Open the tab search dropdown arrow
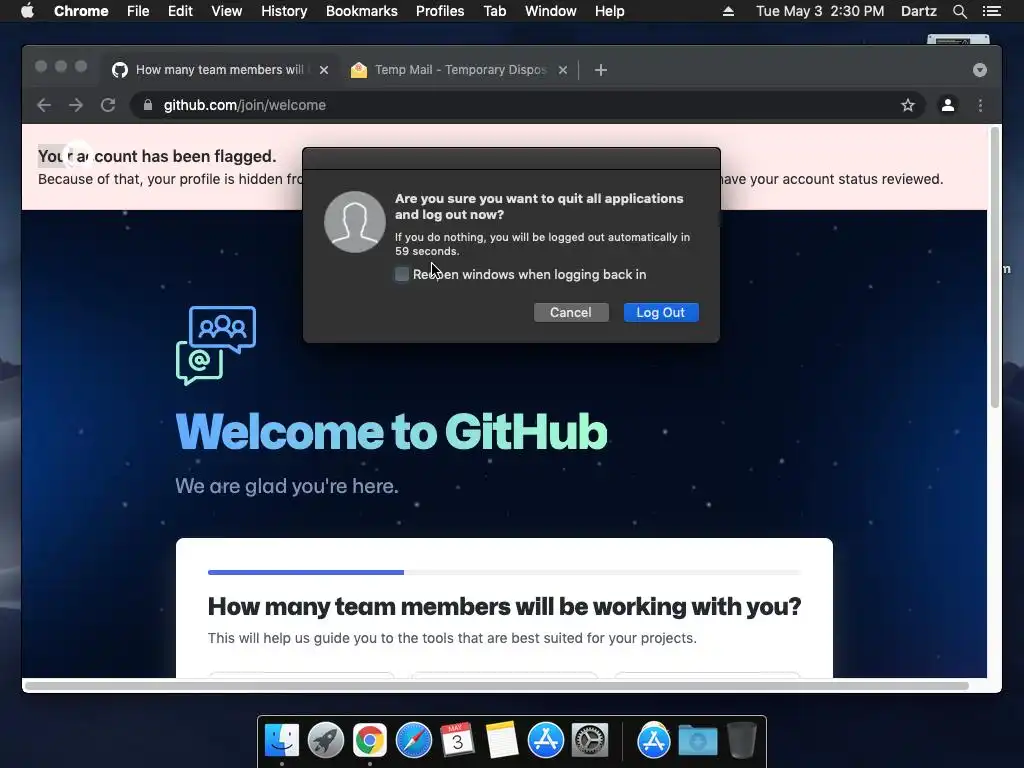This screenshot has height=768, width=1024. [980, 70]
